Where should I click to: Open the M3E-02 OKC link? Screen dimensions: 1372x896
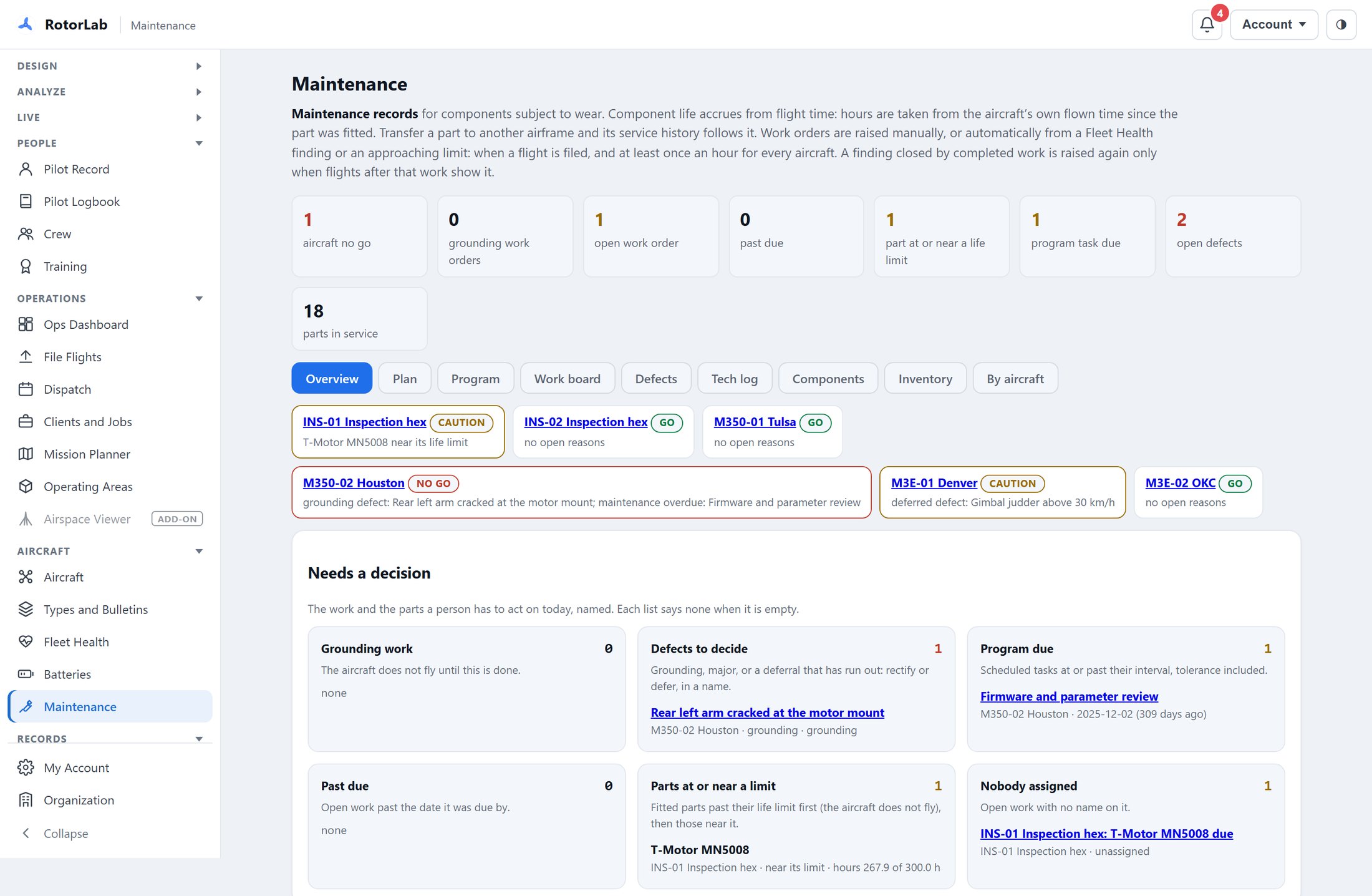coord(1181,483)
